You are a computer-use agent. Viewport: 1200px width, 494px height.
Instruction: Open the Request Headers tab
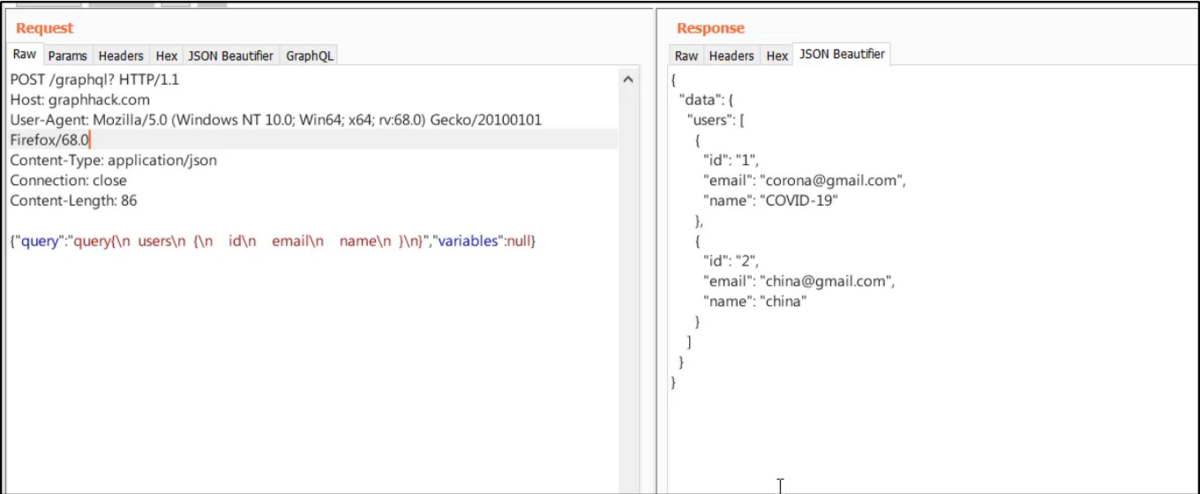click(x=121, y=57)
